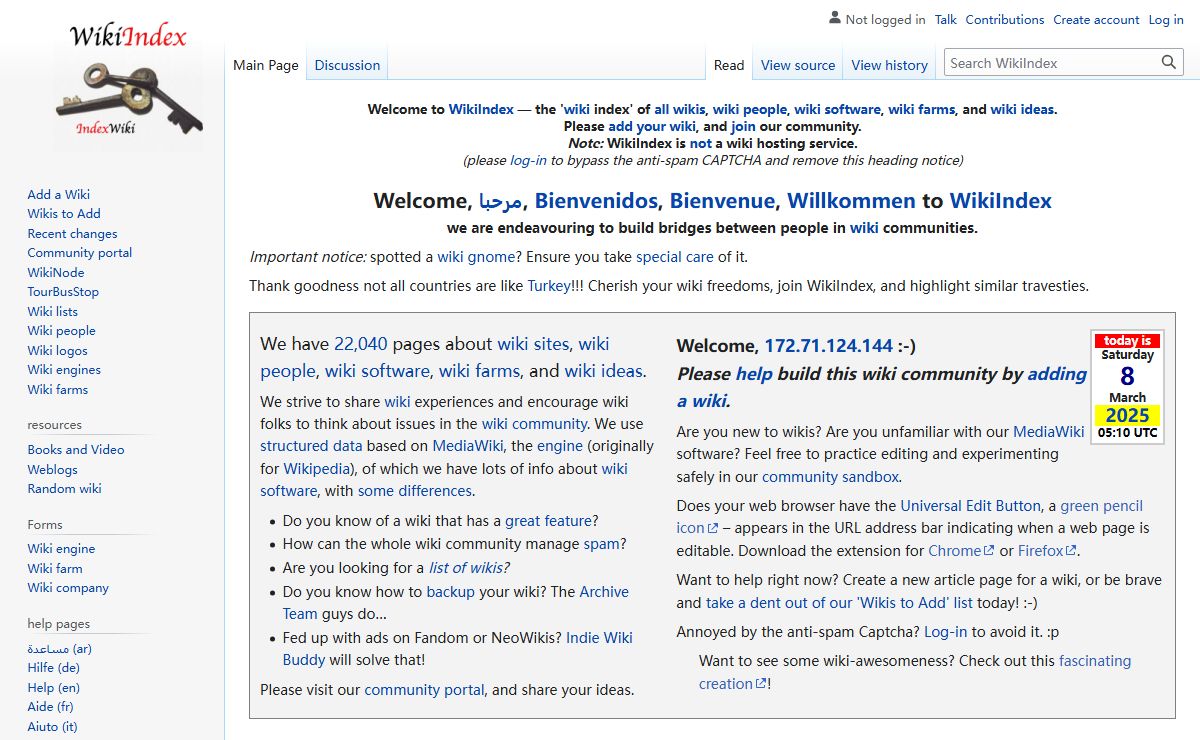Open the Wiki logos sidebar link

[57, 350]
